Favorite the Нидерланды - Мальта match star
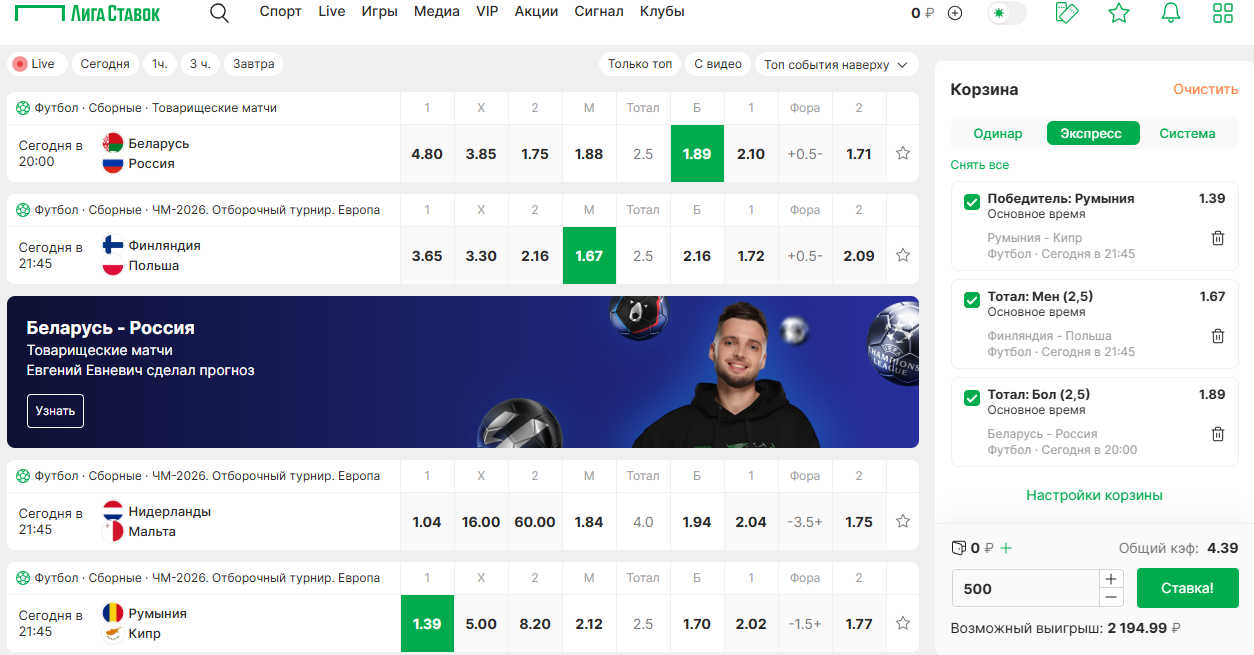Screen dimensions: 1254x655 point(903,521)
